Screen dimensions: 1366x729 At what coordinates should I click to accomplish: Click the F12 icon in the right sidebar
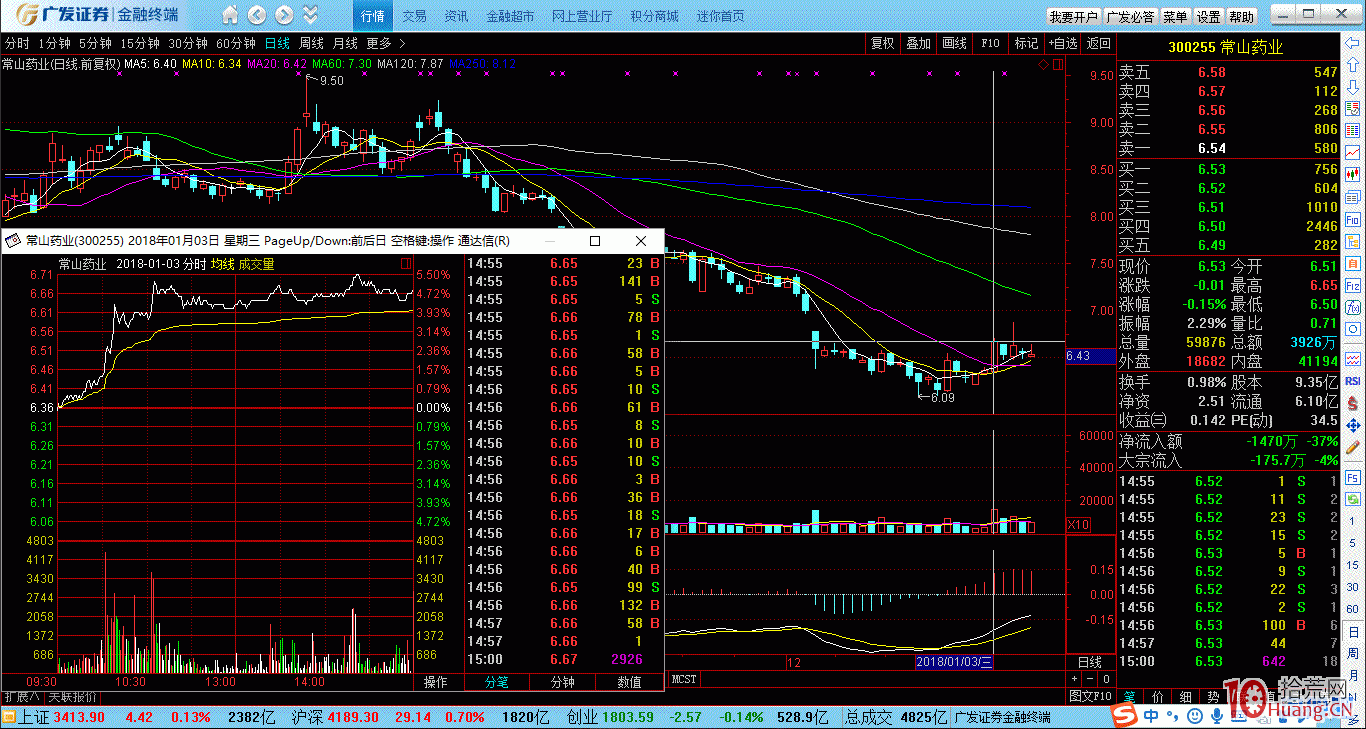coord(1352,286)
